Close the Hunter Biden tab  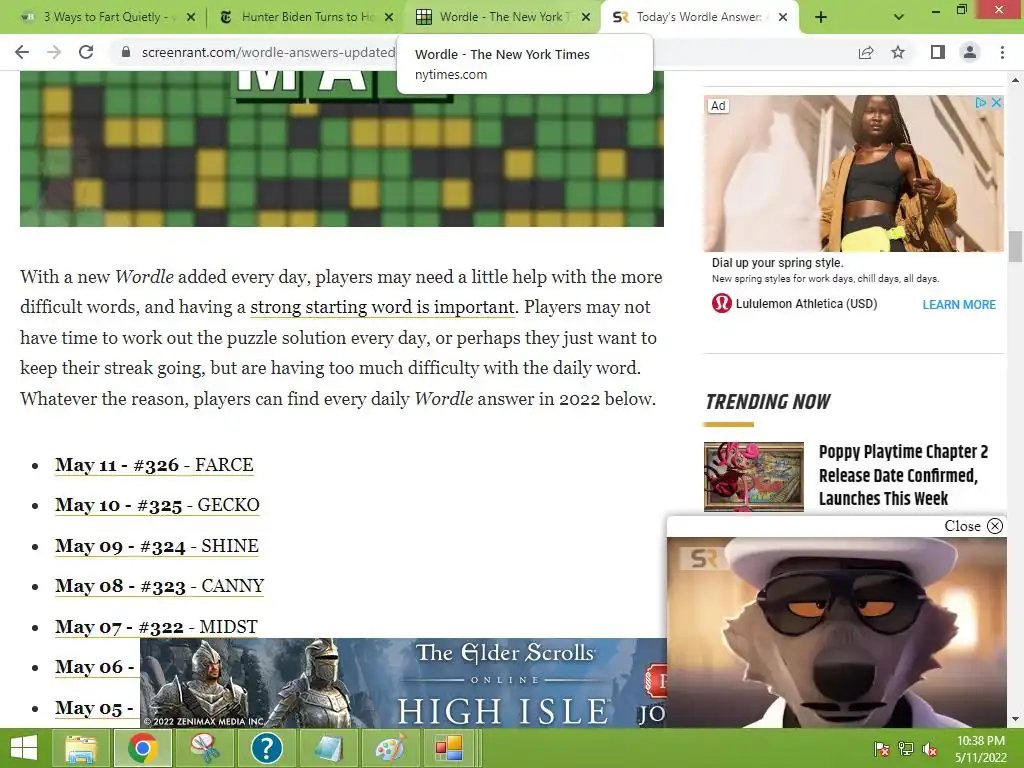point(389,18)
